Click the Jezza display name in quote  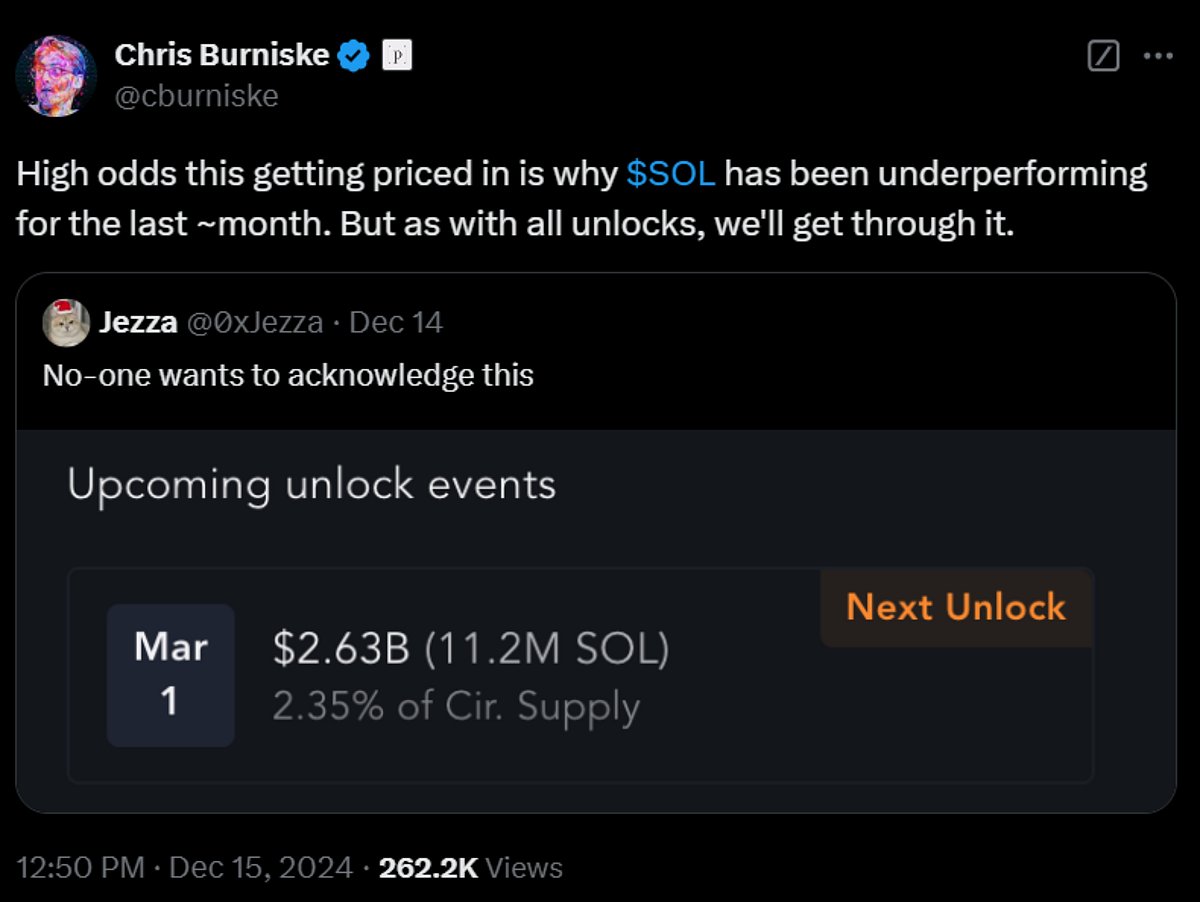coord(139,322)
